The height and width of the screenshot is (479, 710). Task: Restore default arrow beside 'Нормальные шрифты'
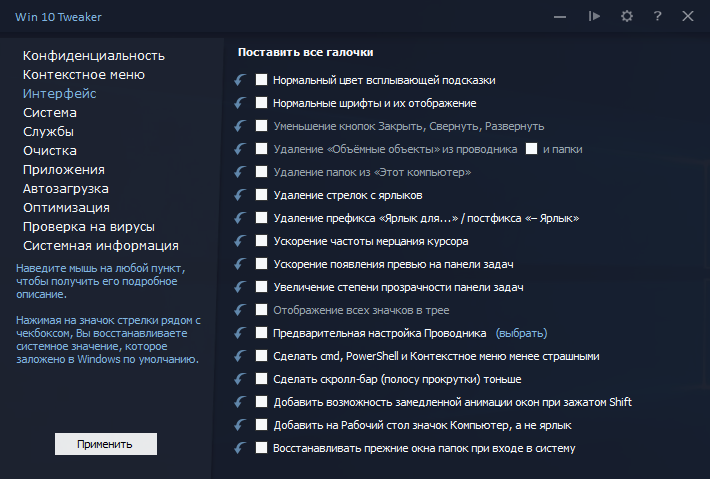click(240, 103)
